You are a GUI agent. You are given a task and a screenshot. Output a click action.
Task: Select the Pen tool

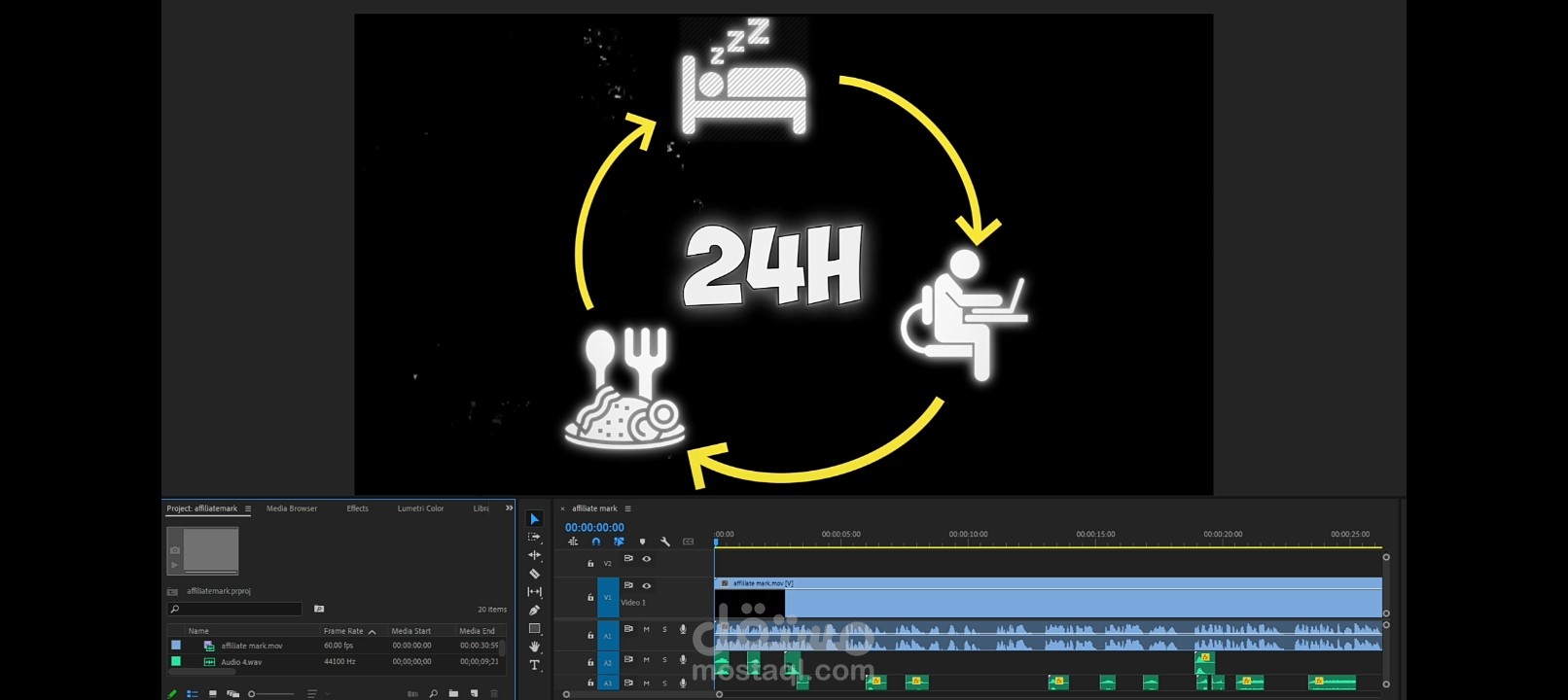[534, 611]
